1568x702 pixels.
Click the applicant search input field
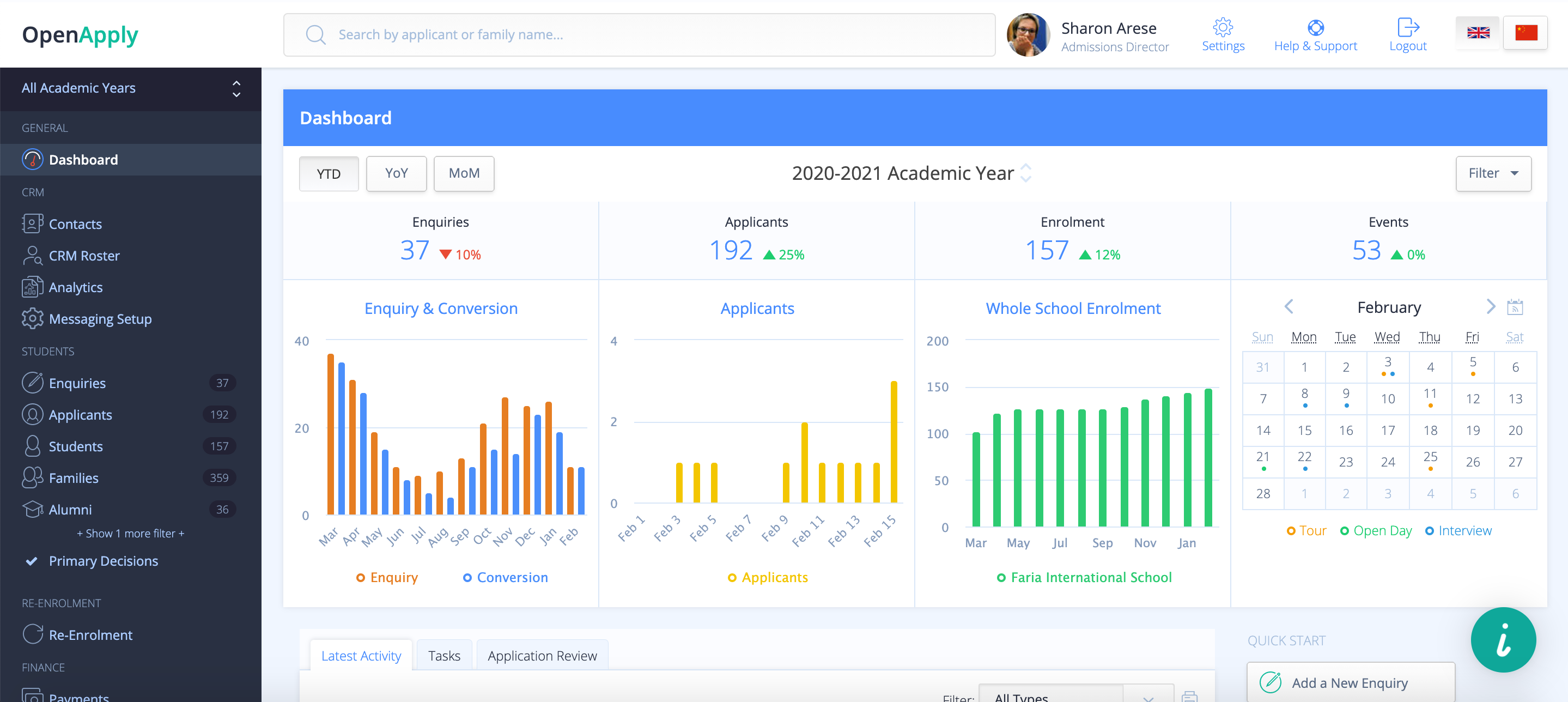pos(639,35)
